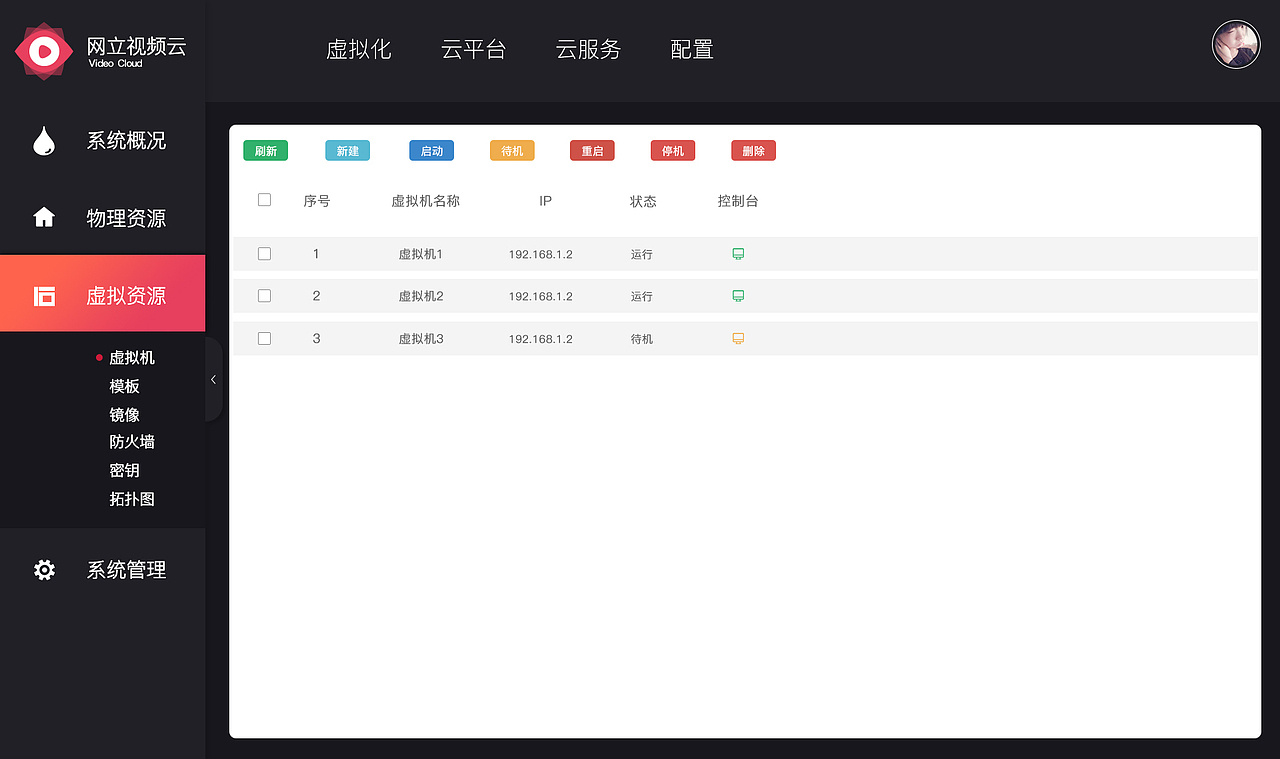Open the user avatar in the top right
The width and height of the screenshot is (1280, 759).
[x=1236, y=44]
